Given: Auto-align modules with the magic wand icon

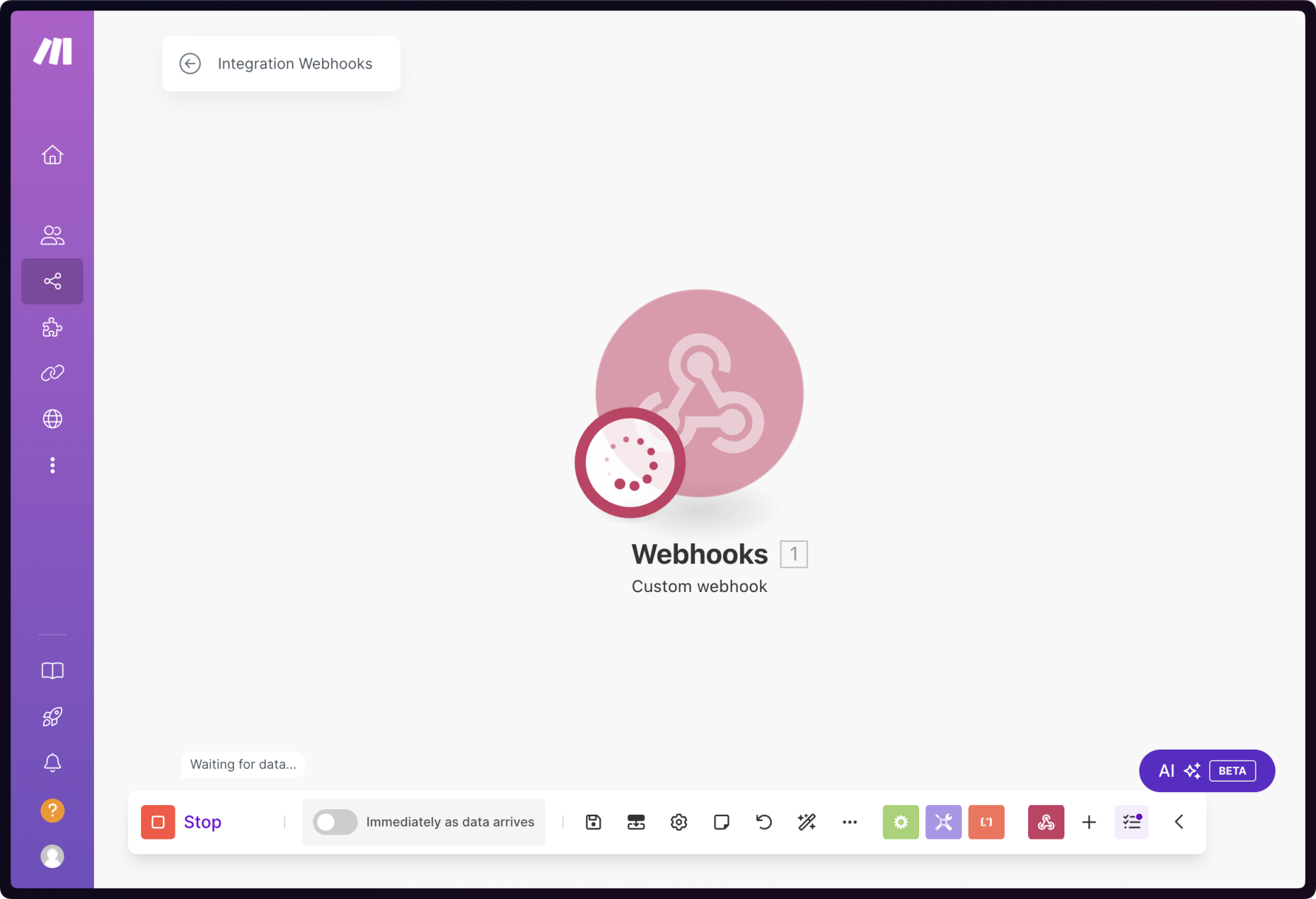Looking at the screenshot, I should click(807, 822).
